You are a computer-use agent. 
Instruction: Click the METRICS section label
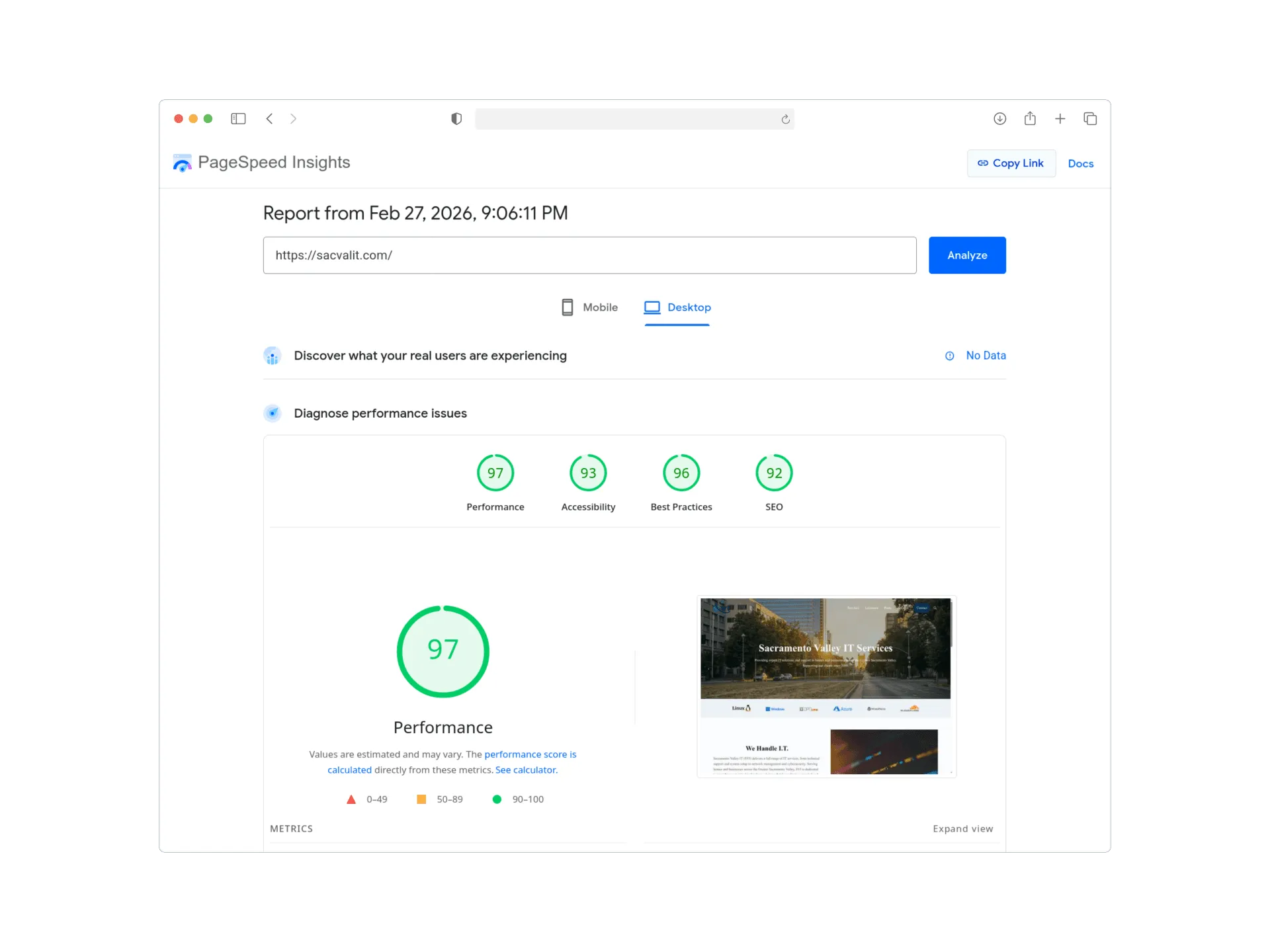click(x=291, y=829)
